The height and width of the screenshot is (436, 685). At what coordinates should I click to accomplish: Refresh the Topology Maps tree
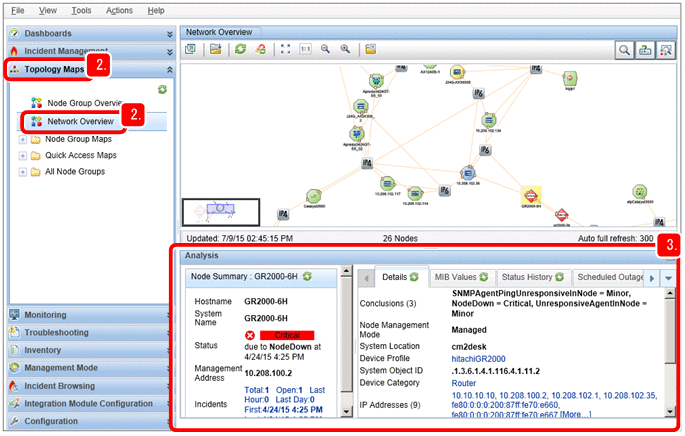point(163,90)
